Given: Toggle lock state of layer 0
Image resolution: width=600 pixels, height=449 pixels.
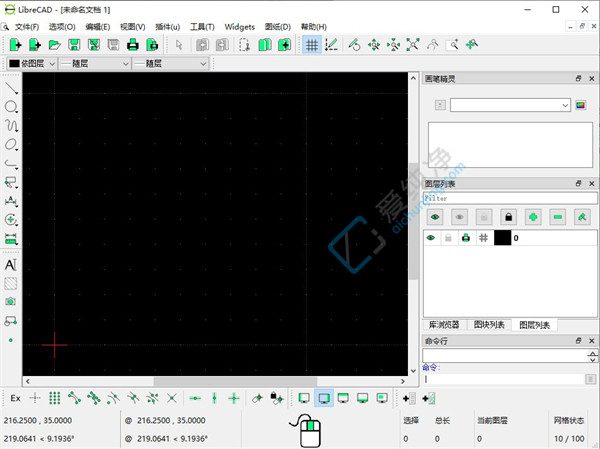Looking at the screenshot, I should 448,238.
